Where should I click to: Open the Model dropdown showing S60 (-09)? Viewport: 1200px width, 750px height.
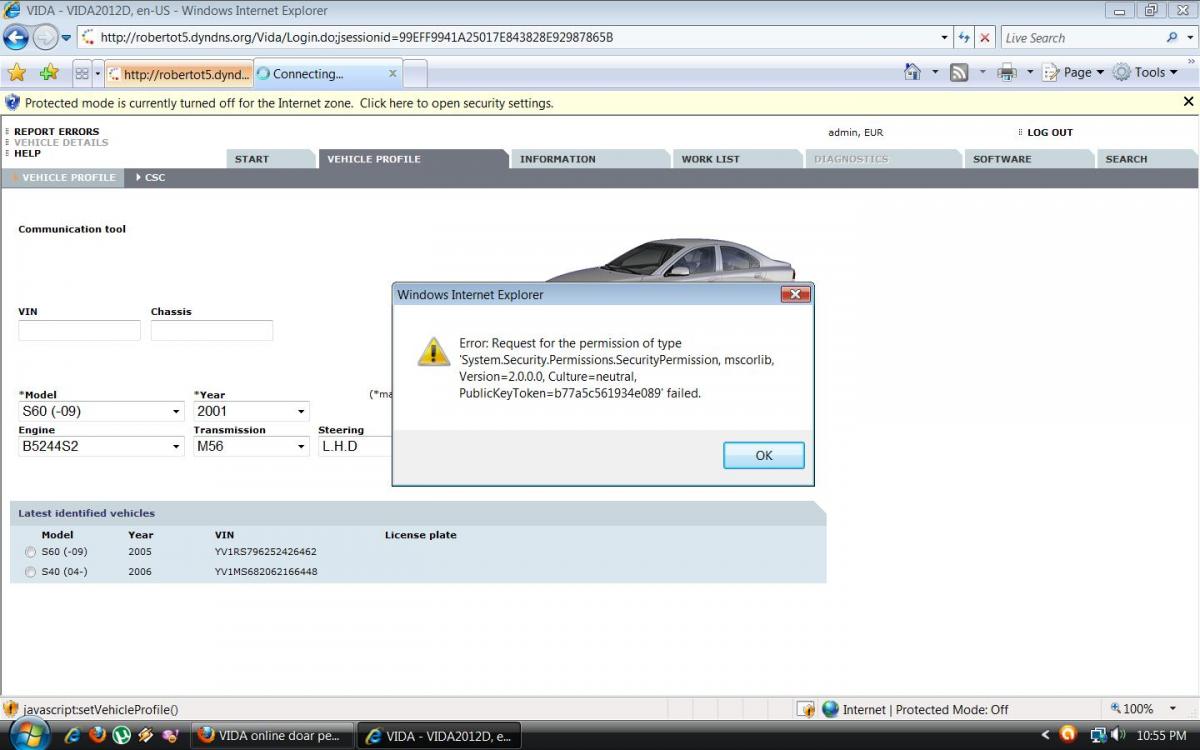(101, 411)
